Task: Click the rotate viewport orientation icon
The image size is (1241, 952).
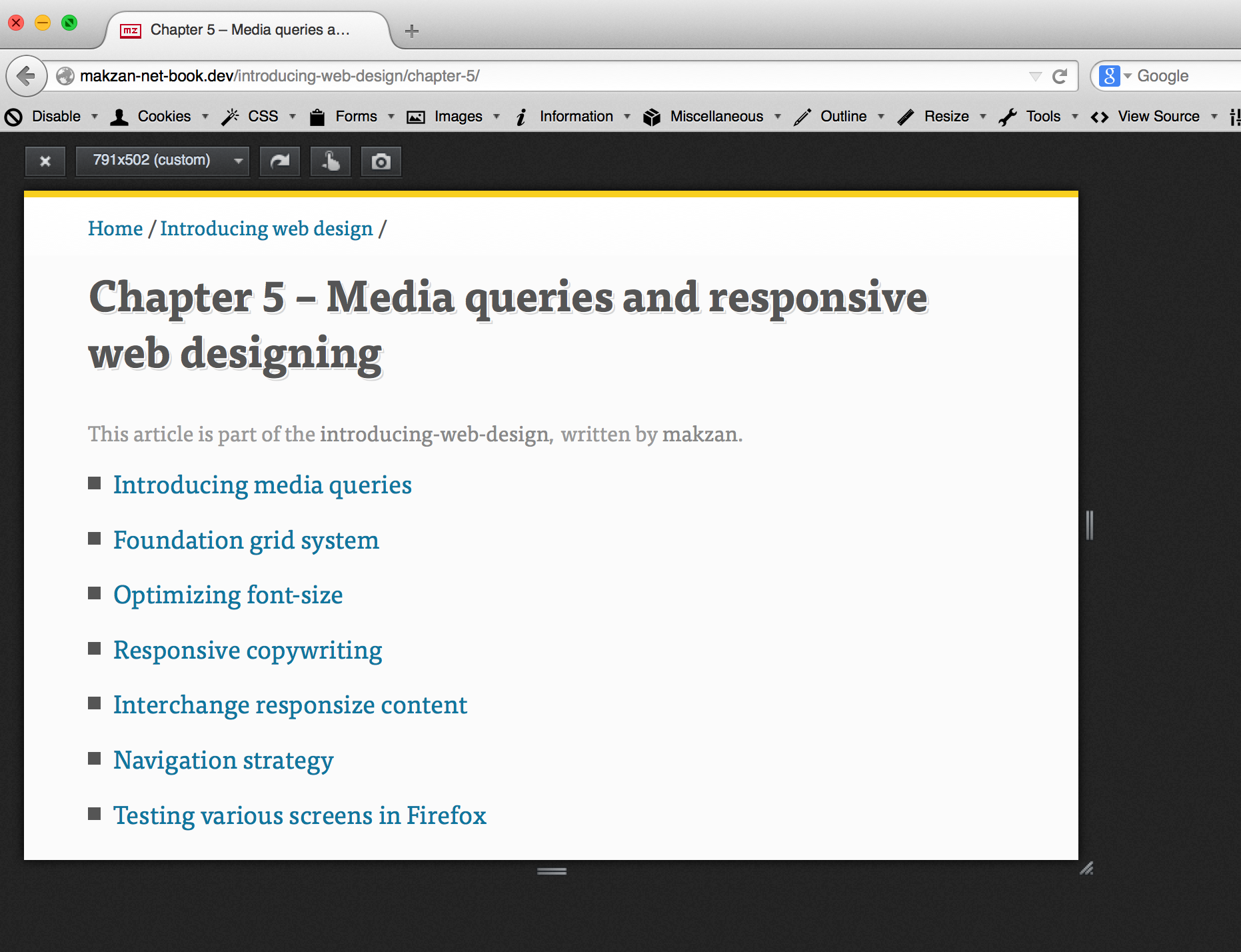Action: coord(279,161)
